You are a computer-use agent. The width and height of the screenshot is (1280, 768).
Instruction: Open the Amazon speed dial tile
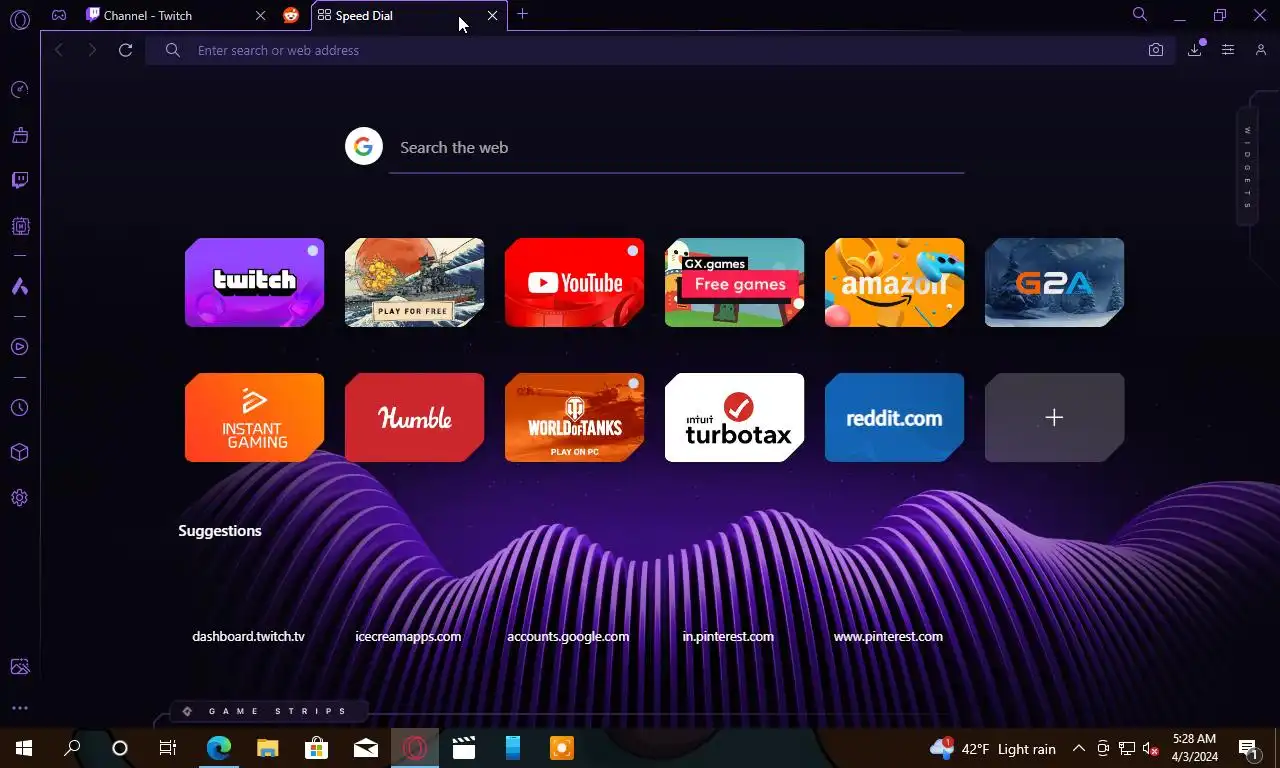895,282
